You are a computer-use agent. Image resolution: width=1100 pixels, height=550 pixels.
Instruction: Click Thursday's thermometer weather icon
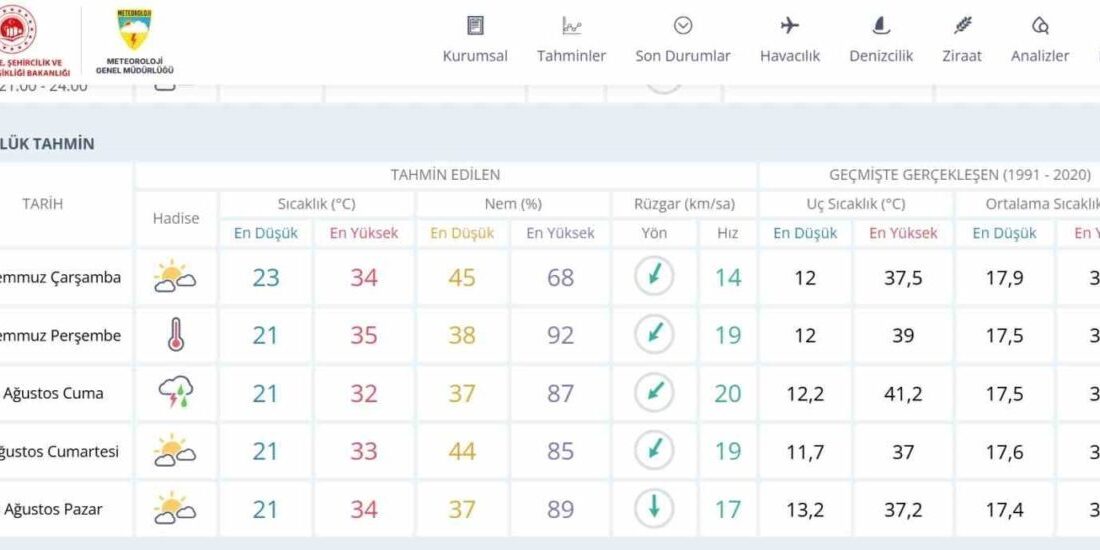point(176,336)
